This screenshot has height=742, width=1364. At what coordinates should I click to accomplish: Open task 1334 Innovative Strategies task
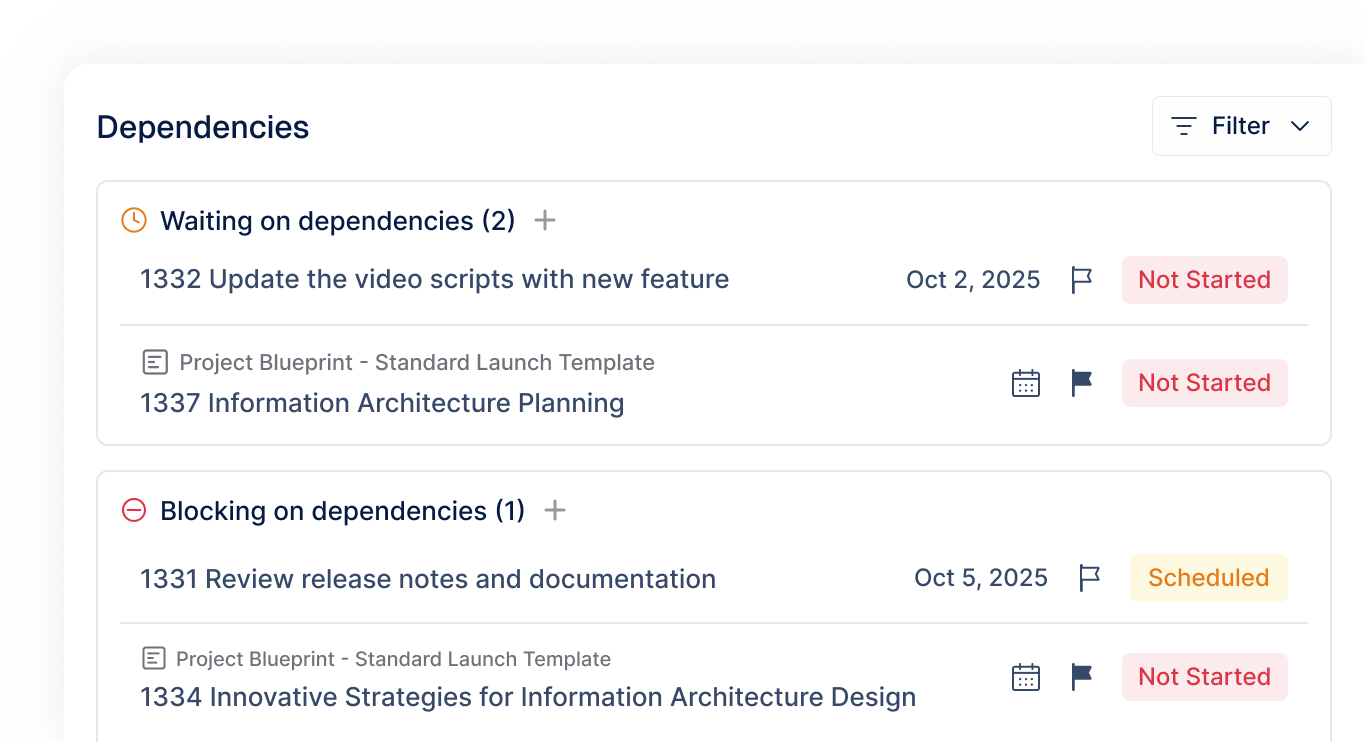coord(528,697)
